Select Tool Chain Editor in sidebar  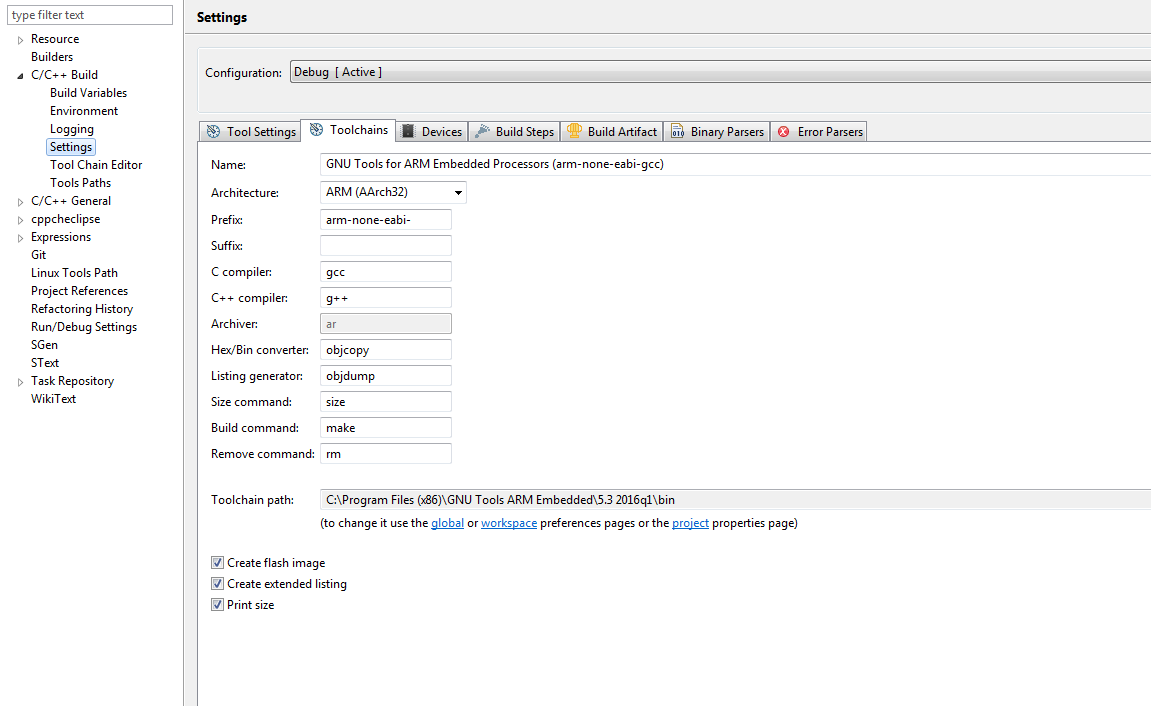(x=96, y=165)
